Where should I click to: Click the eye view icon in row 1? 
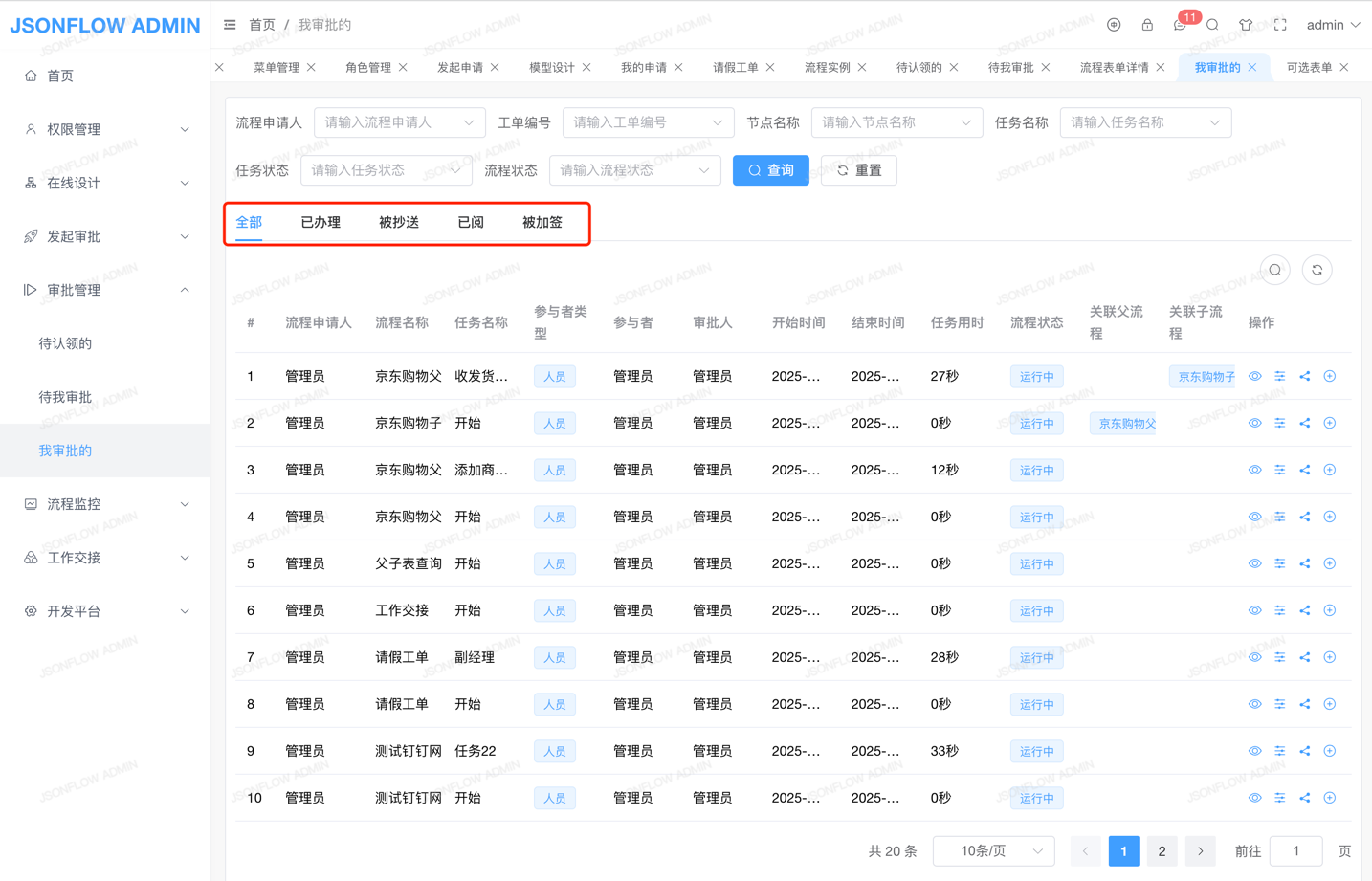[1254, 376]
